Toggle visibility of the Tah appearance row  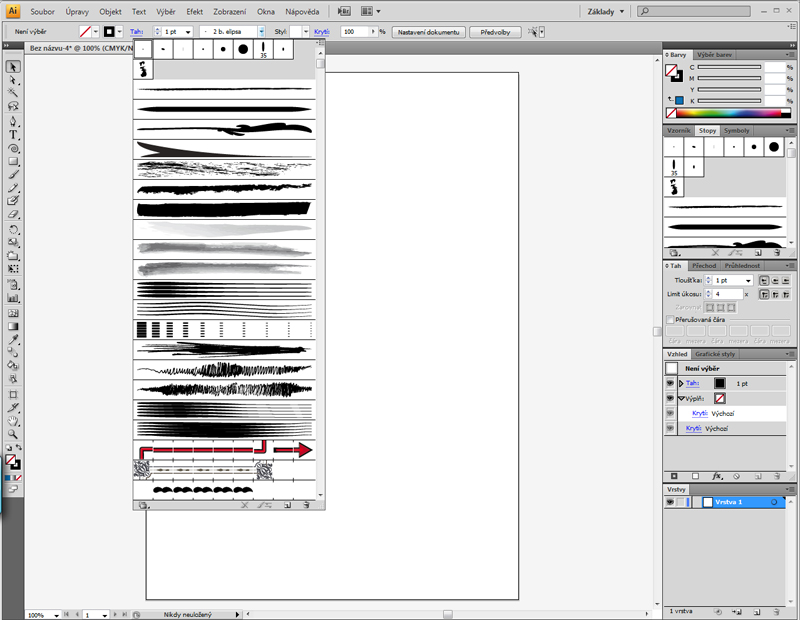[670, 383]
